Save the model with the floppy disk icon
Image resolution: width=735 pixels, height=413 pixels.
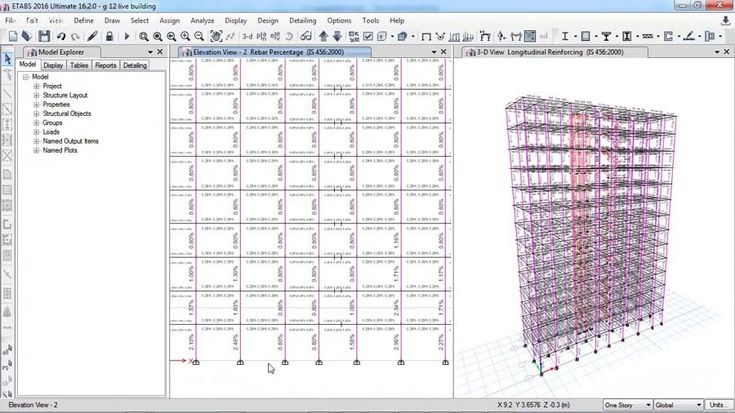[44, 36]
